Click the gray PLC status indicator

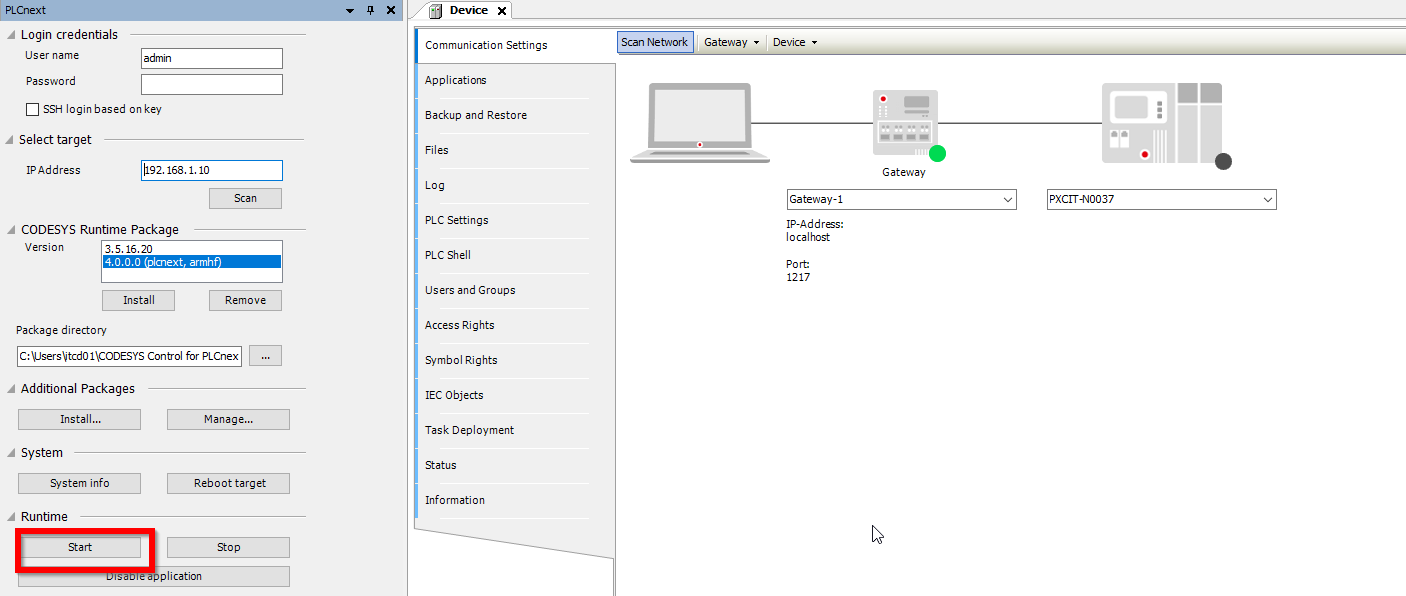1223,161
